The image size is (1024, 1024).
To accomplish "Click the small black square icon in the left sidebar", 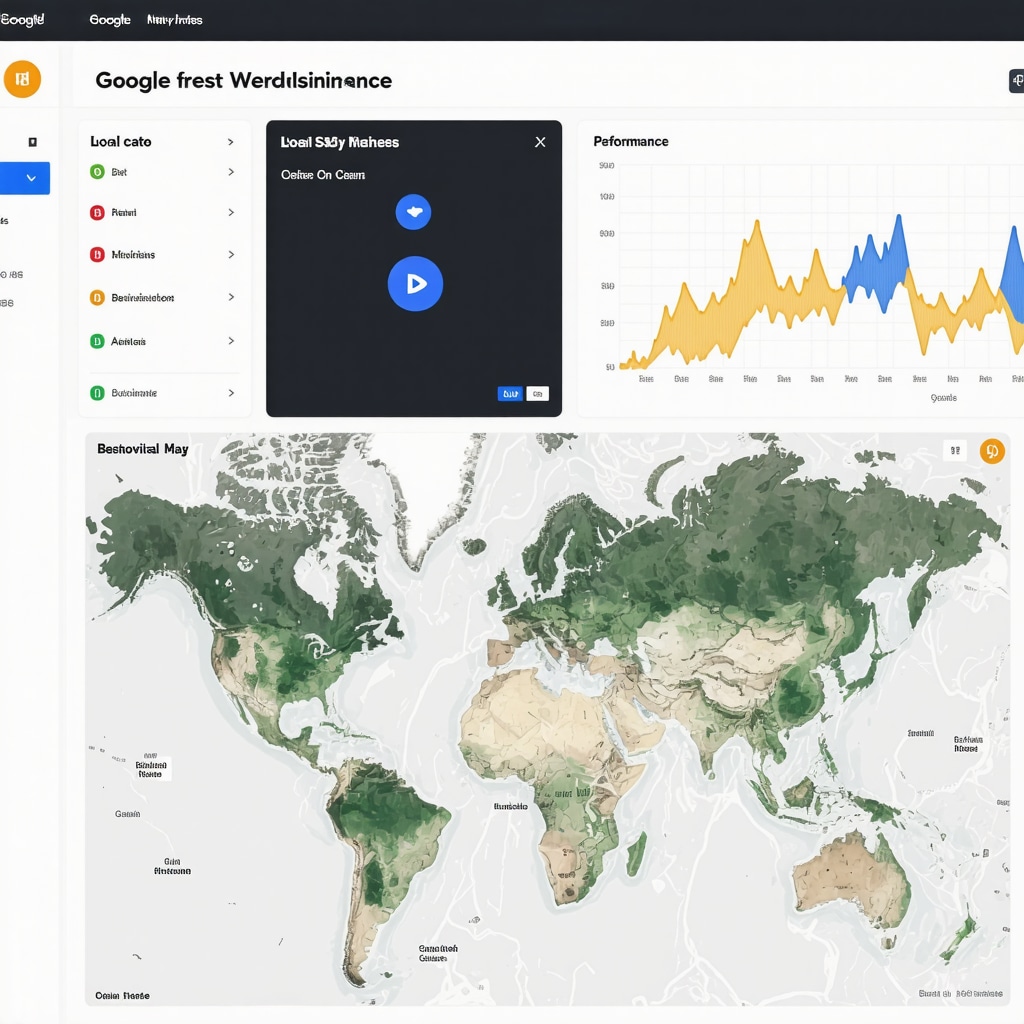I will (x=33, y=142).
